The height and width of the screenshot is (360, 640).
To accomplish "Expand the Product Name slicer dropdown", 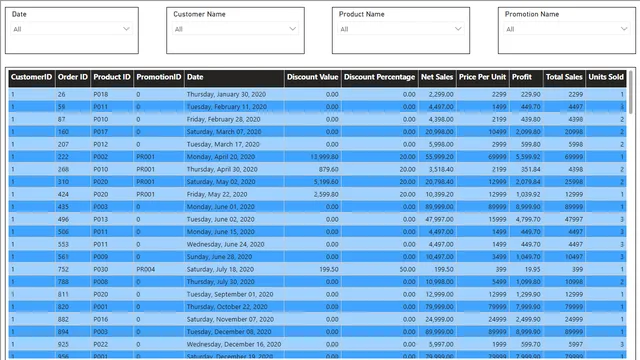I will coord(401,29).
